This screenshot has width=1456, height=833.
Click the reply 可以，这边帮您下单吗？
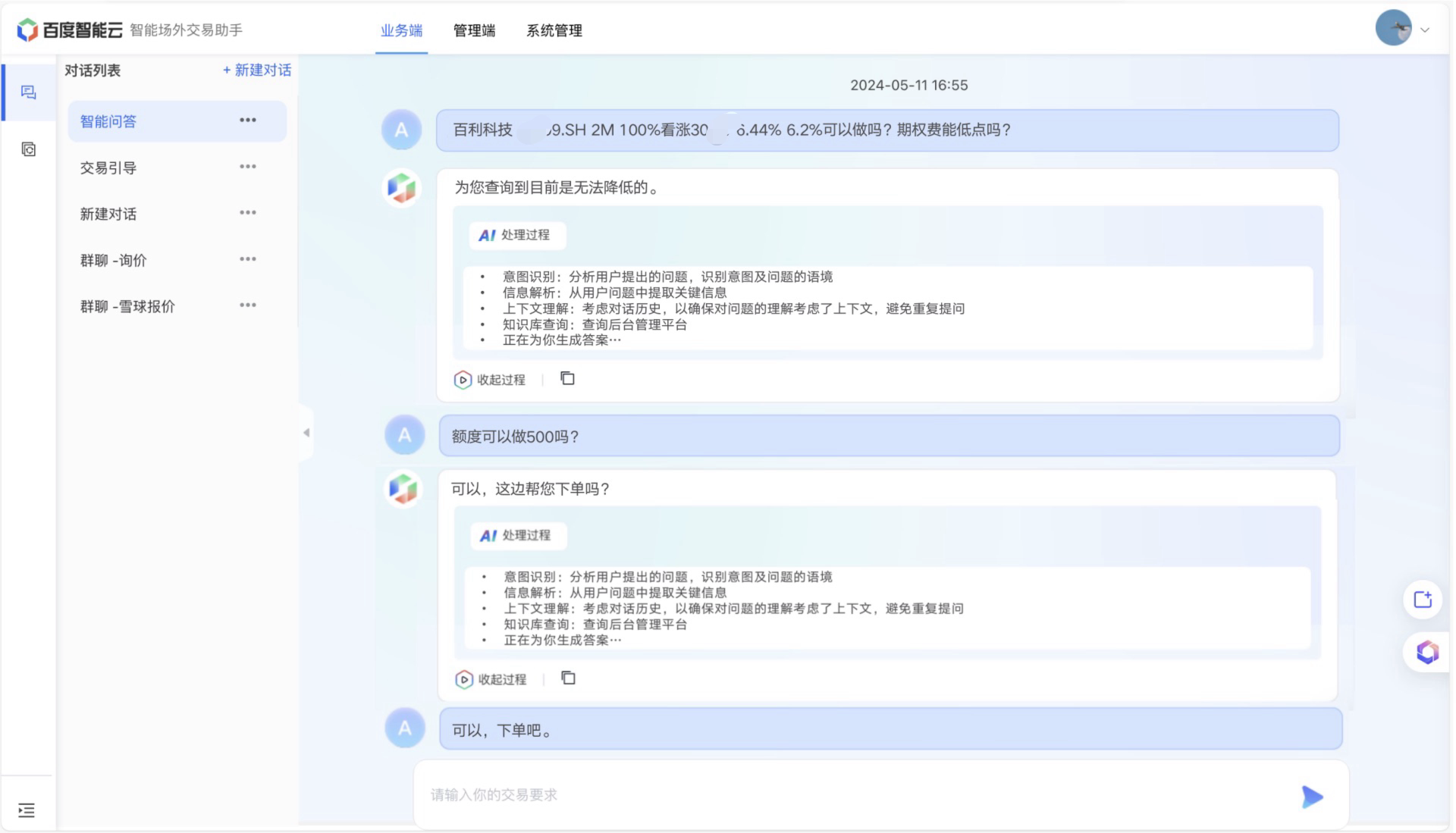[531, 489]
